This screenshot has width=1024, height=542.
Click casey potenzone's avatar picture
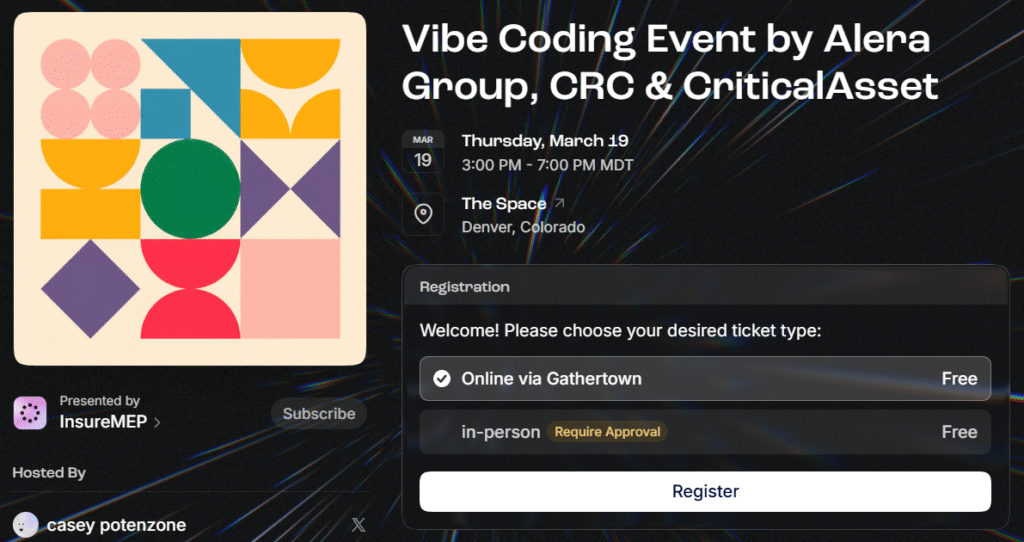click(26, 525)
